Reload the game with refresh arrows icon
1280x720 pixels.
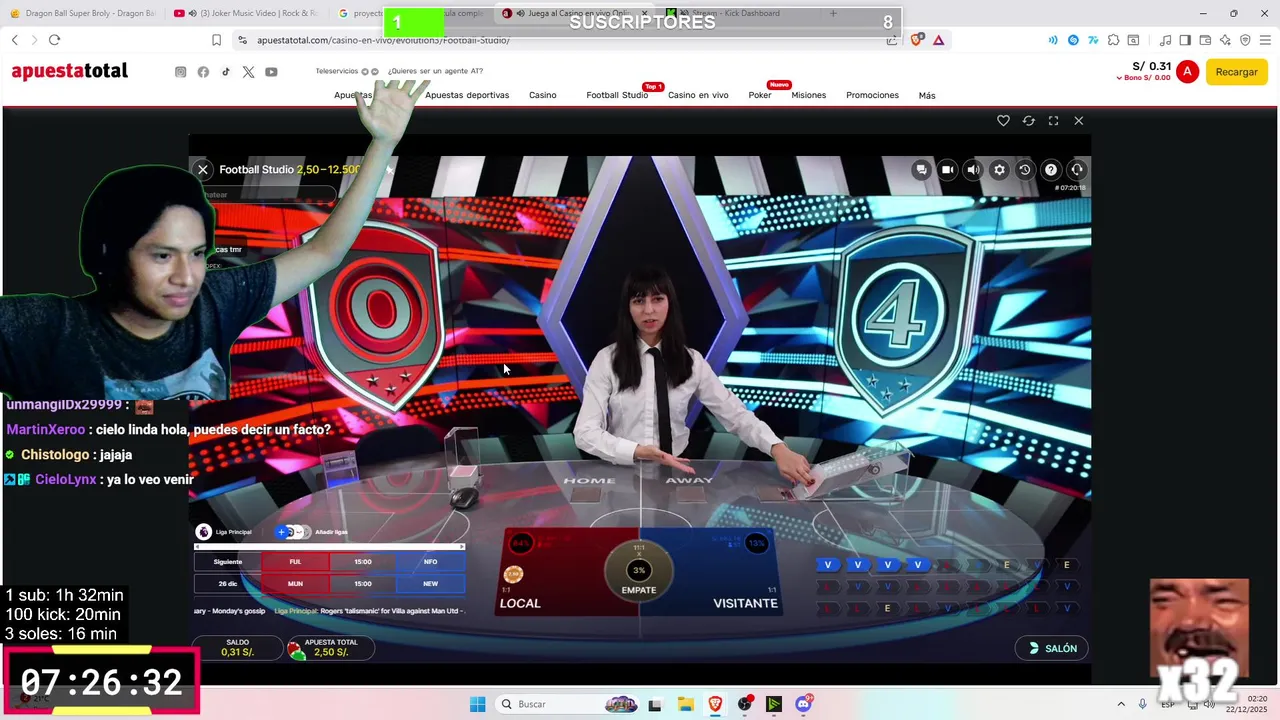(x=1028, y=120)
